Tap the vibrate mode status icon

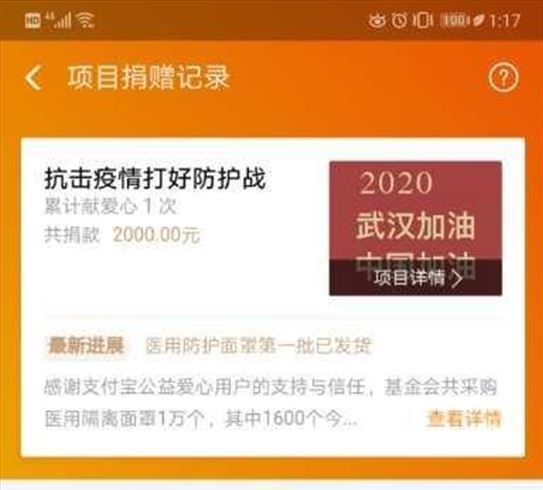[x=422, y=20]
